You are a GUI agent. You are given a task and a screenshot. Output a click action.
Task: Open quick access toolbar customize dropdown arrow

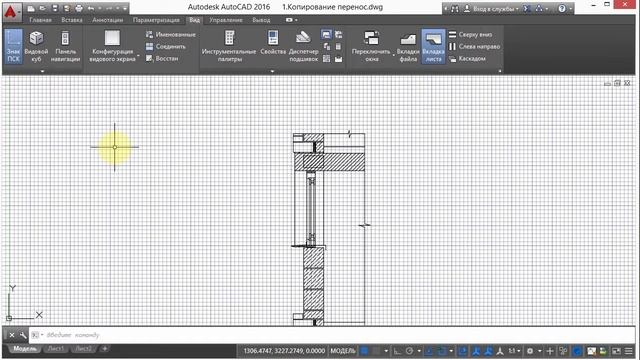click(x=125, y=8)
